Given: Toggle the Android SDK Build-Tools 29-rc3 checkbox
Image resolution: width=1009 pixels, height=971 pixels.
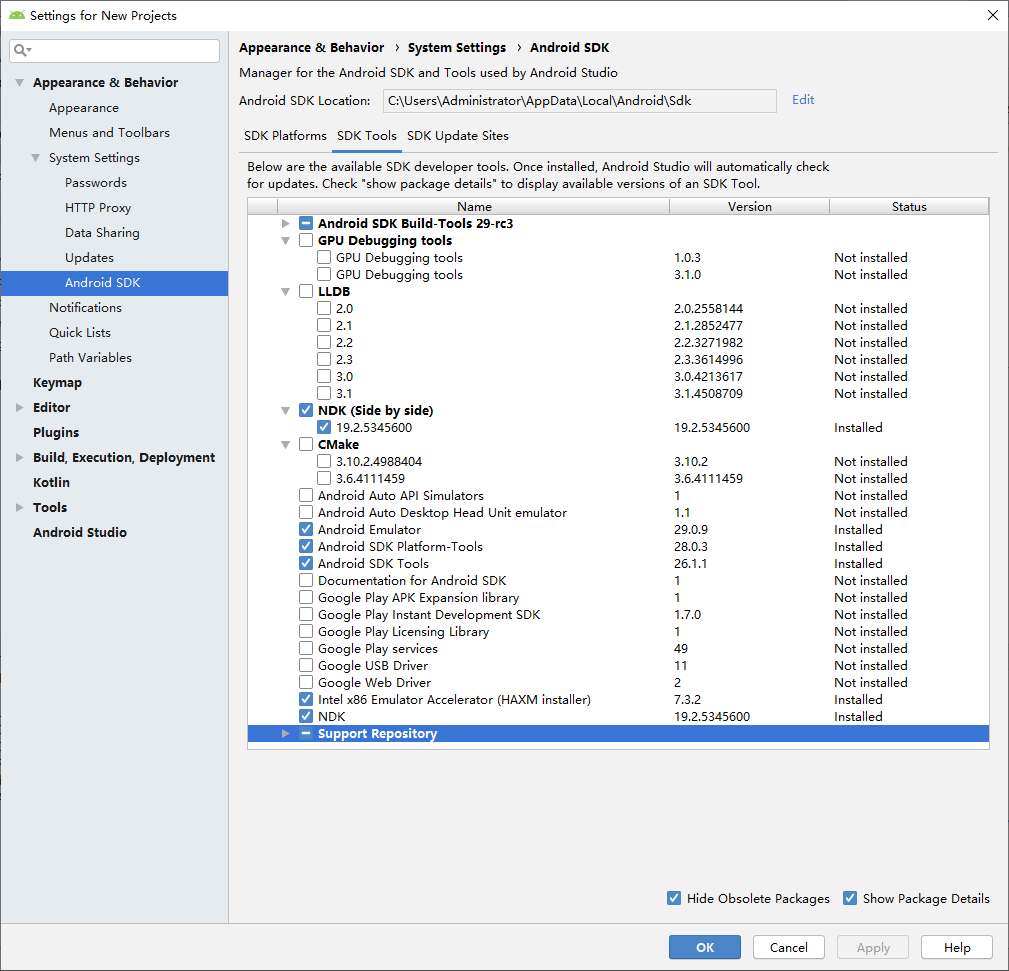Looking at the screenshot, I should [306, 223].
